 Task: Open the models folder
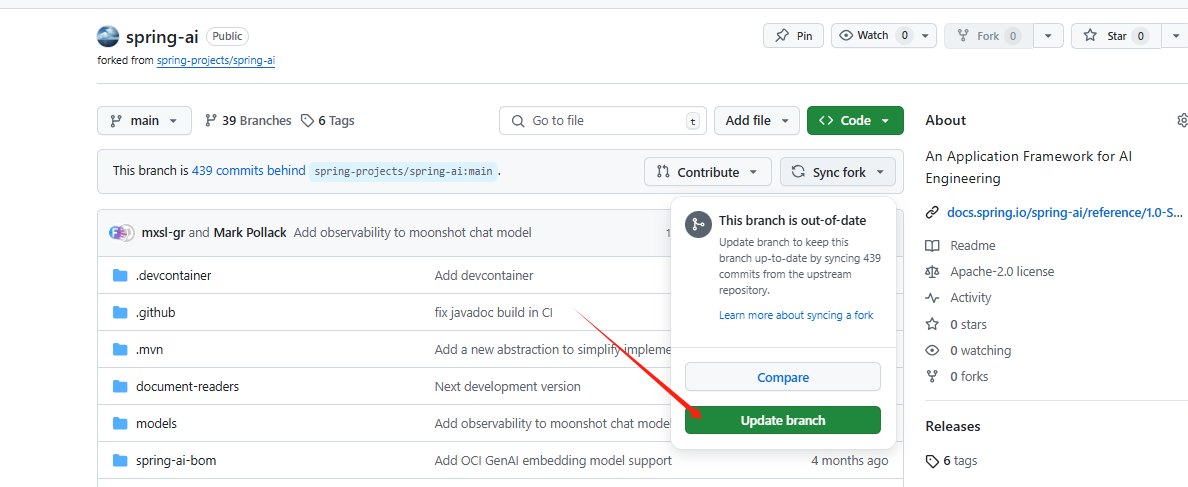tap(156, 423)
